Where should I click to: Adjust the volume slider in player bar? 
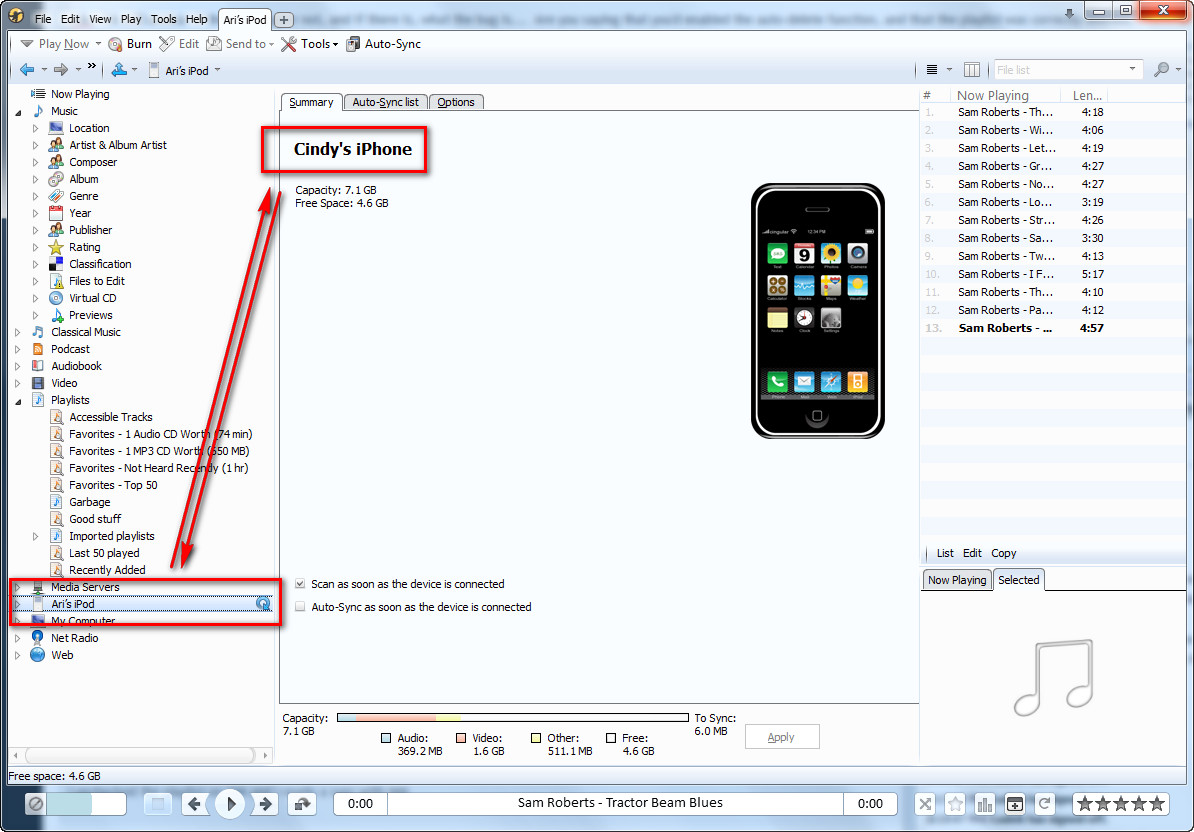coord(85,803)
